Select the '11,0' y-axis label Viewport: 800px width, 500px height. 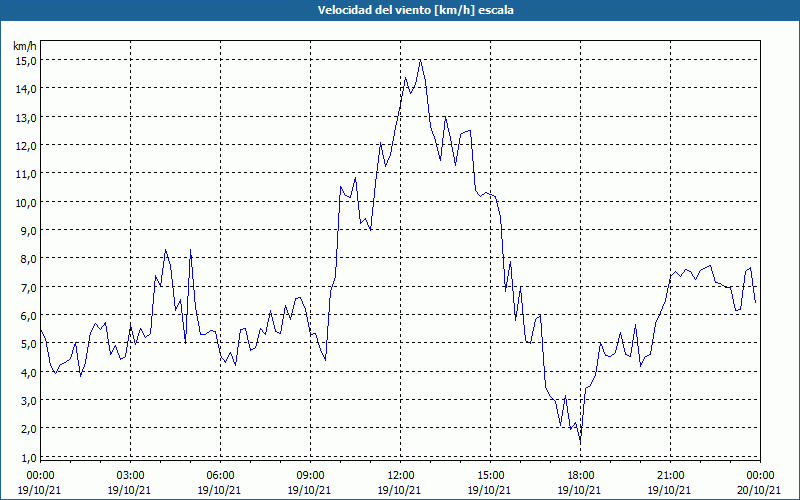pos(26,174)
